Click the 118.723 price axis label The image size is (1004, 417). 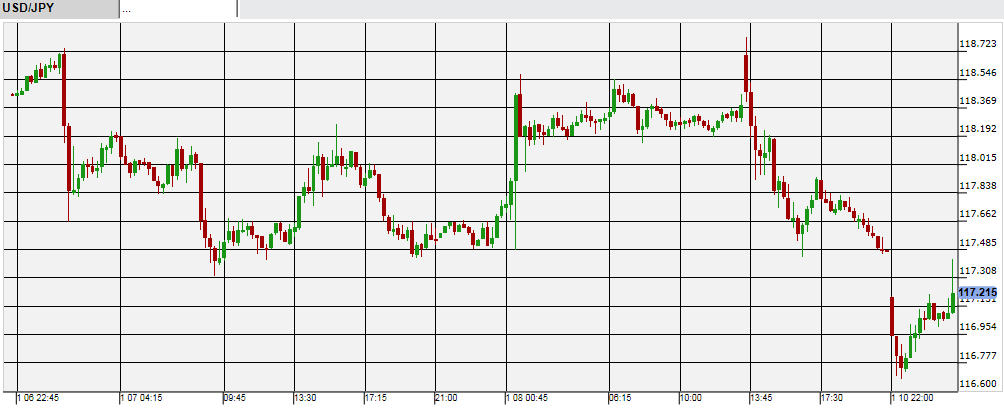pos(977,44)
